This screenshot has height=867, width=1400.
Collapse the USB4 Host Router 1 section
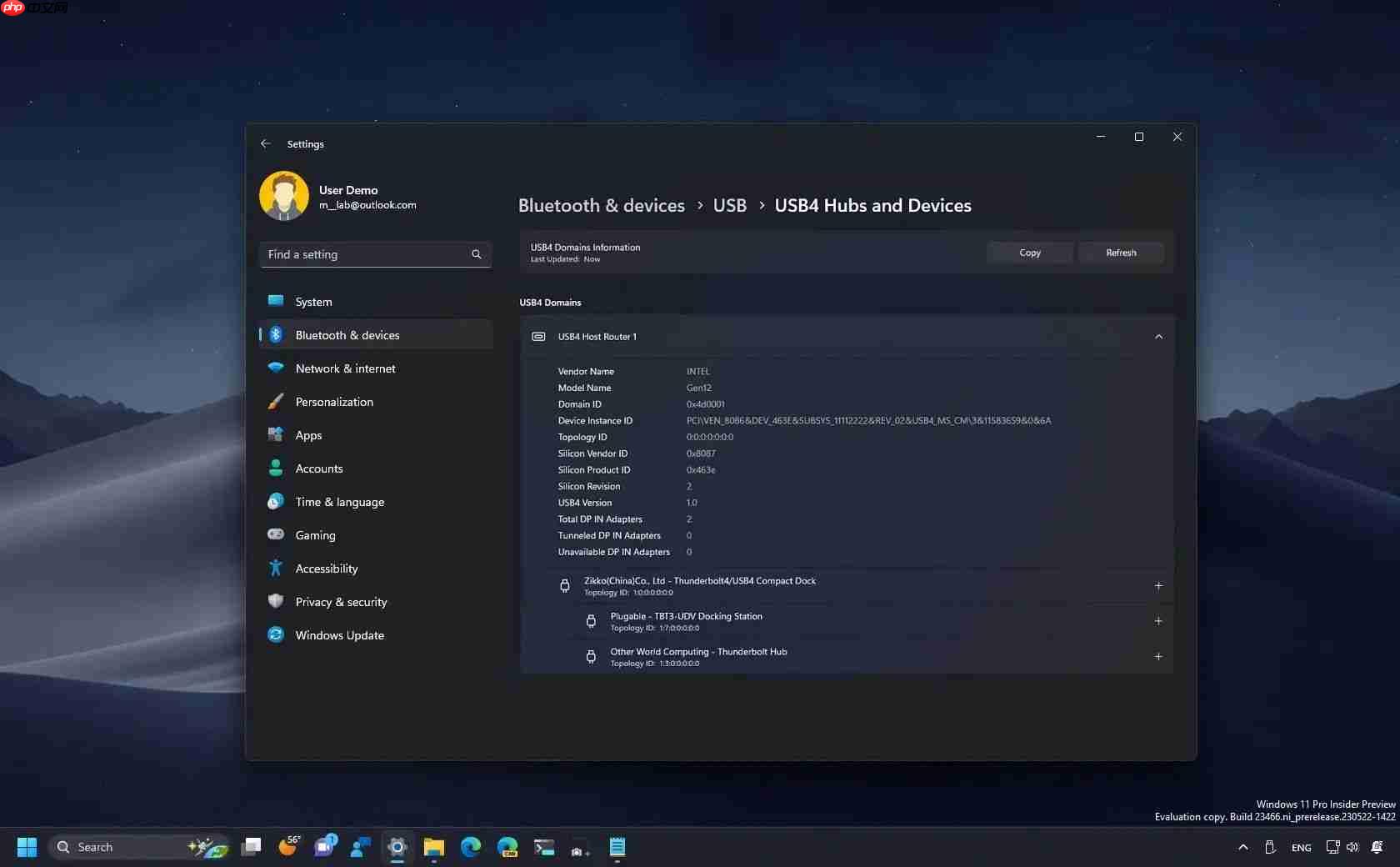(1158, 337)
